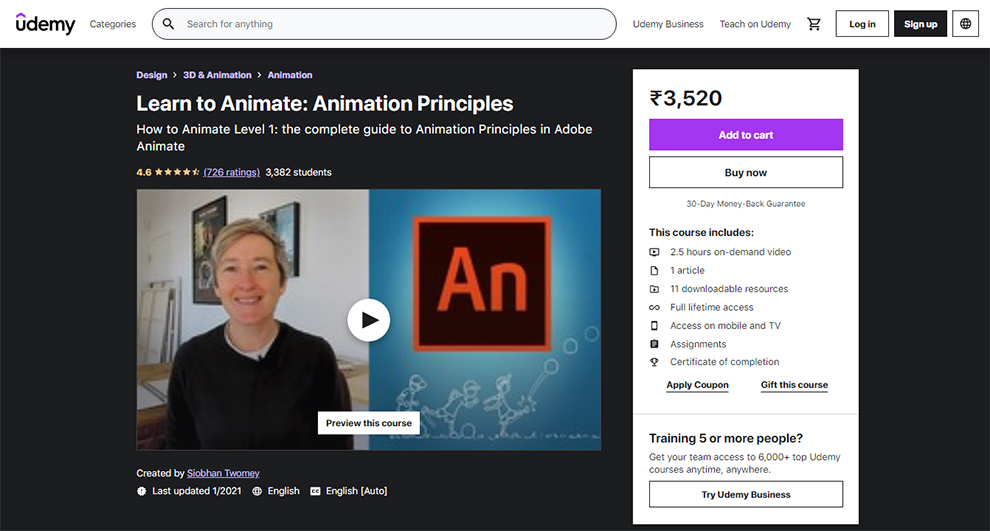The image size is (990, 531).
Task: Click the globe icon beside English
Action: click(257, 491)
